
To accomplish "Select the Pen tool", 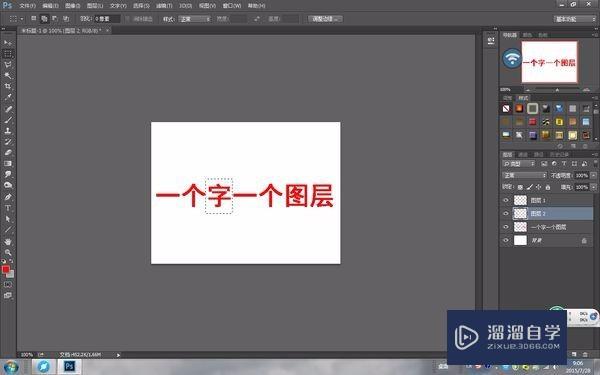I will (8, 197).
